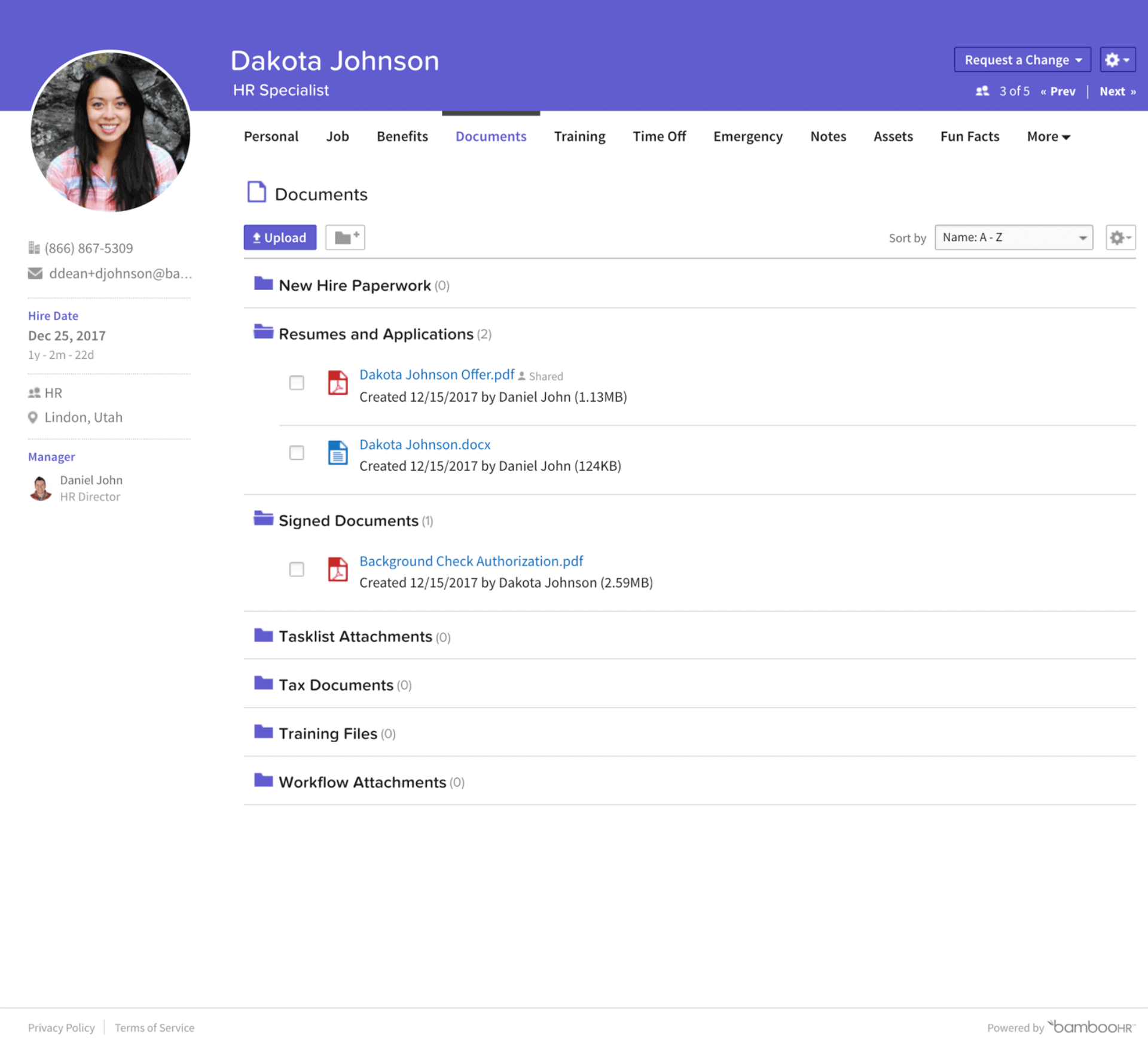Screen dimensions: 1148x1062
Task: Click the Resumes and Applications folder icon
Action: click(x=263, y=332)
